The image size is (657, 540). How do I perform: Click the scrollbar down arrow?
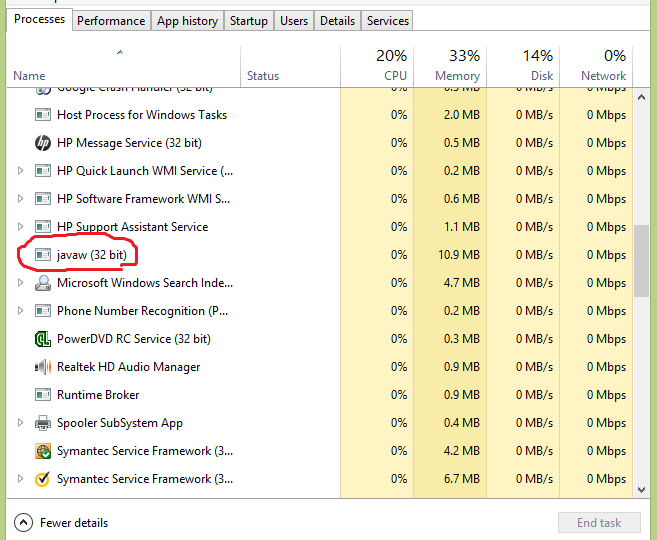641,489
